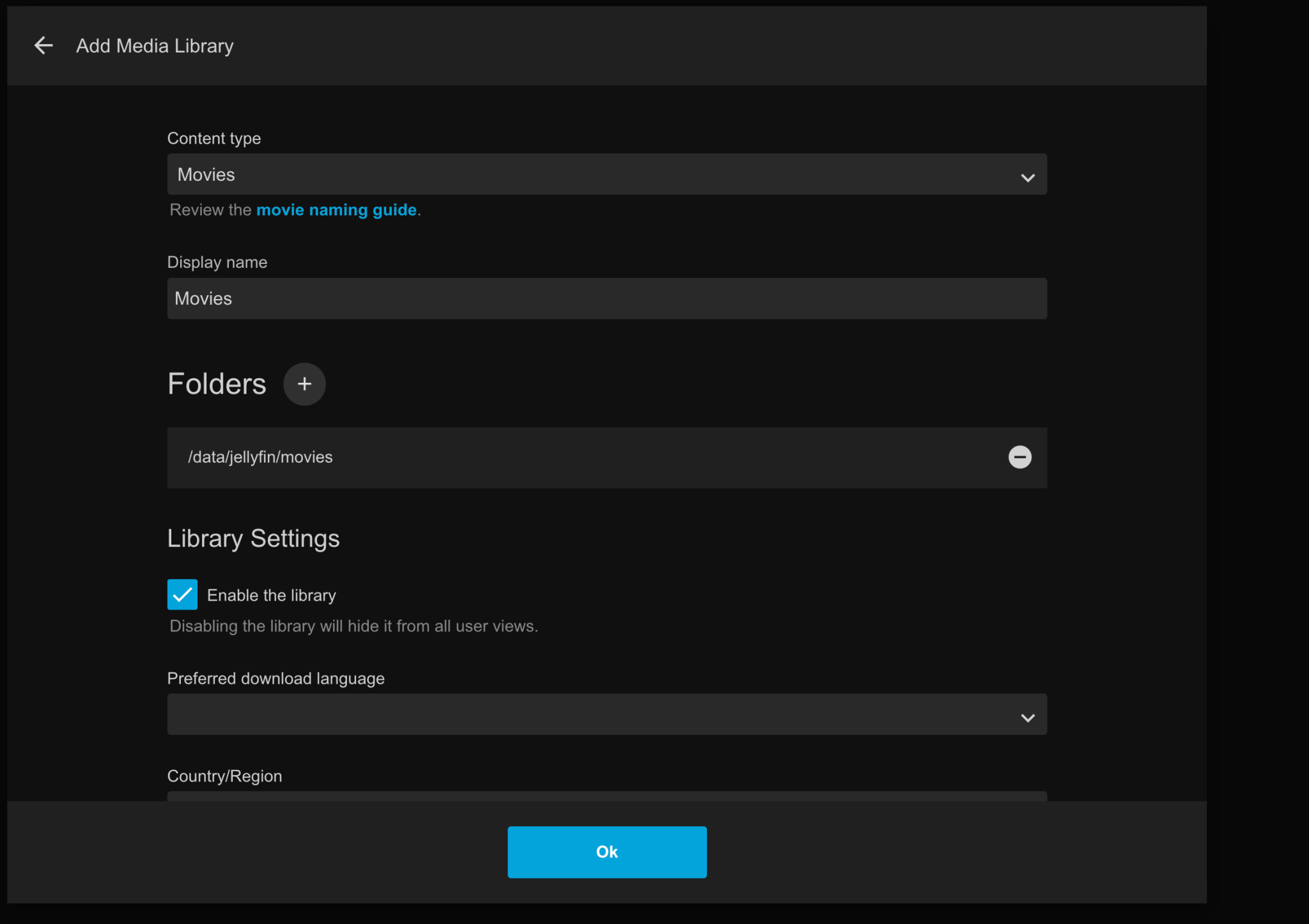This screenshot has height=924, width=1309.
Task: Click the back arrow beside Add Media Library
Action: tap(43, 45)
